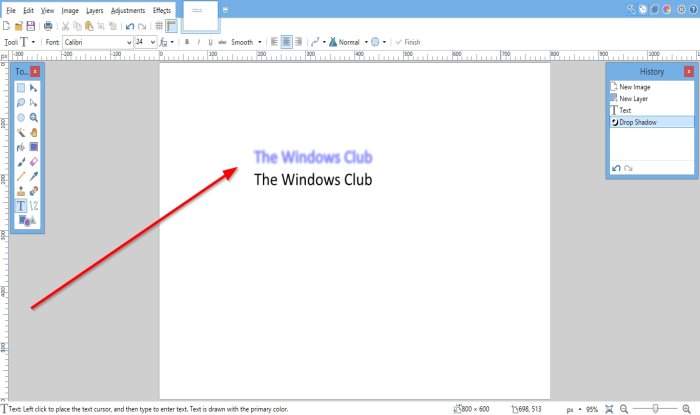Open the Image menu
Image resolution: width=700 pixels, height=415 pixels.
tap(70, 10)
